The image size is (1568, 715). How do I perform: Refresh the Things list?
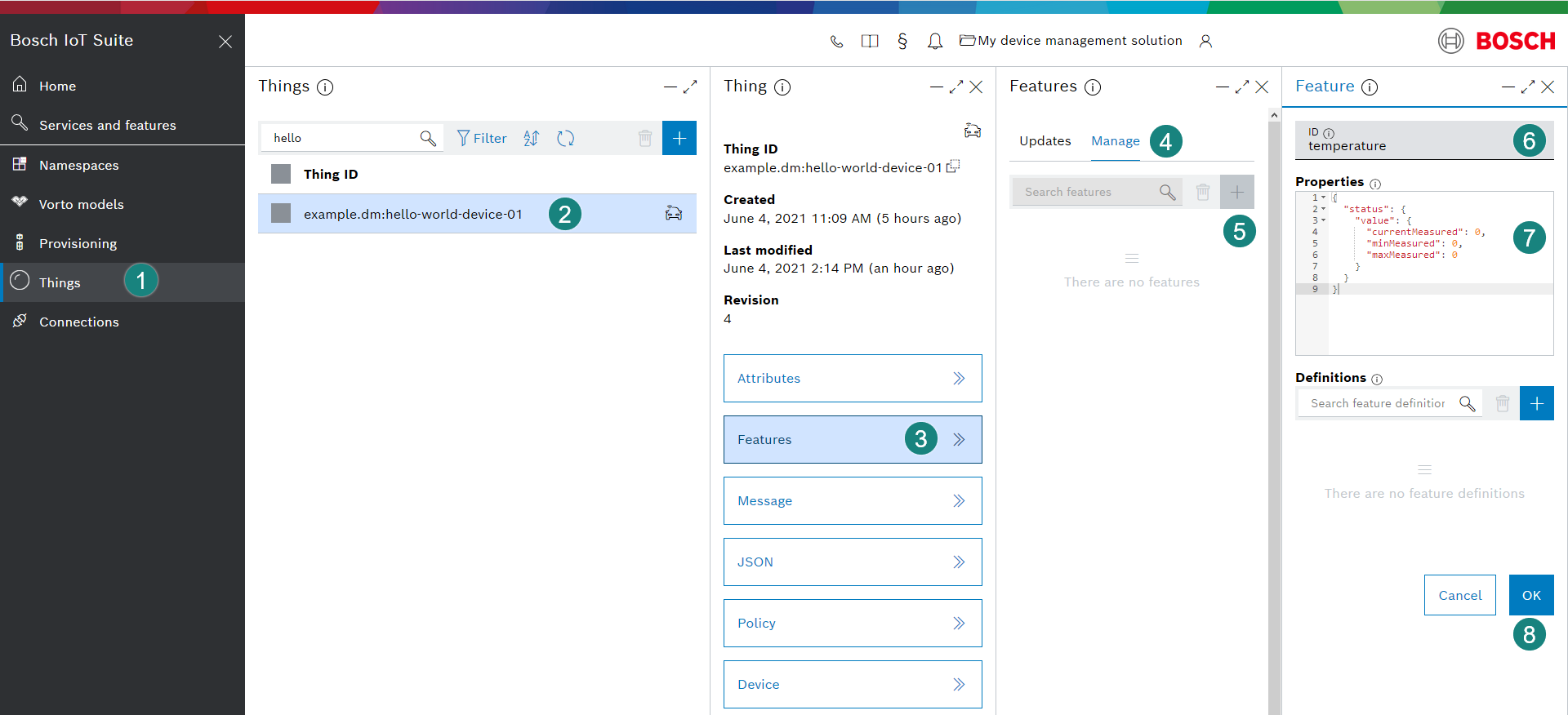pos(566,138)
